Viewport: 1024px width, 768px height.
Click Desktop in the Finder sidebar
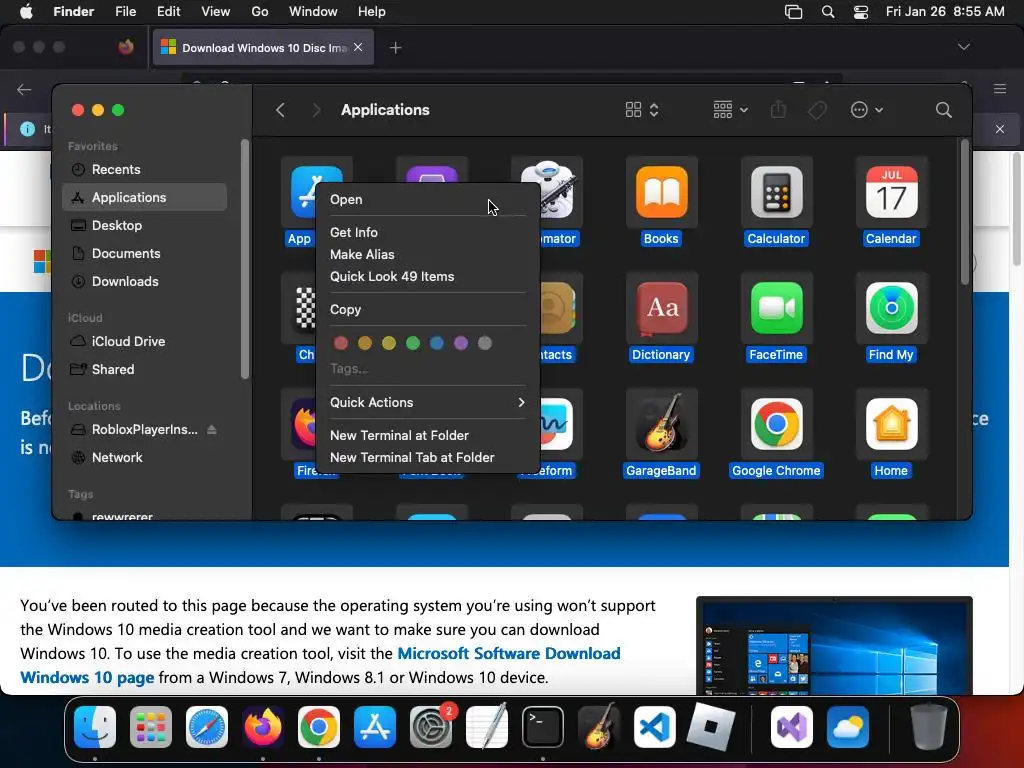[144, 225]
